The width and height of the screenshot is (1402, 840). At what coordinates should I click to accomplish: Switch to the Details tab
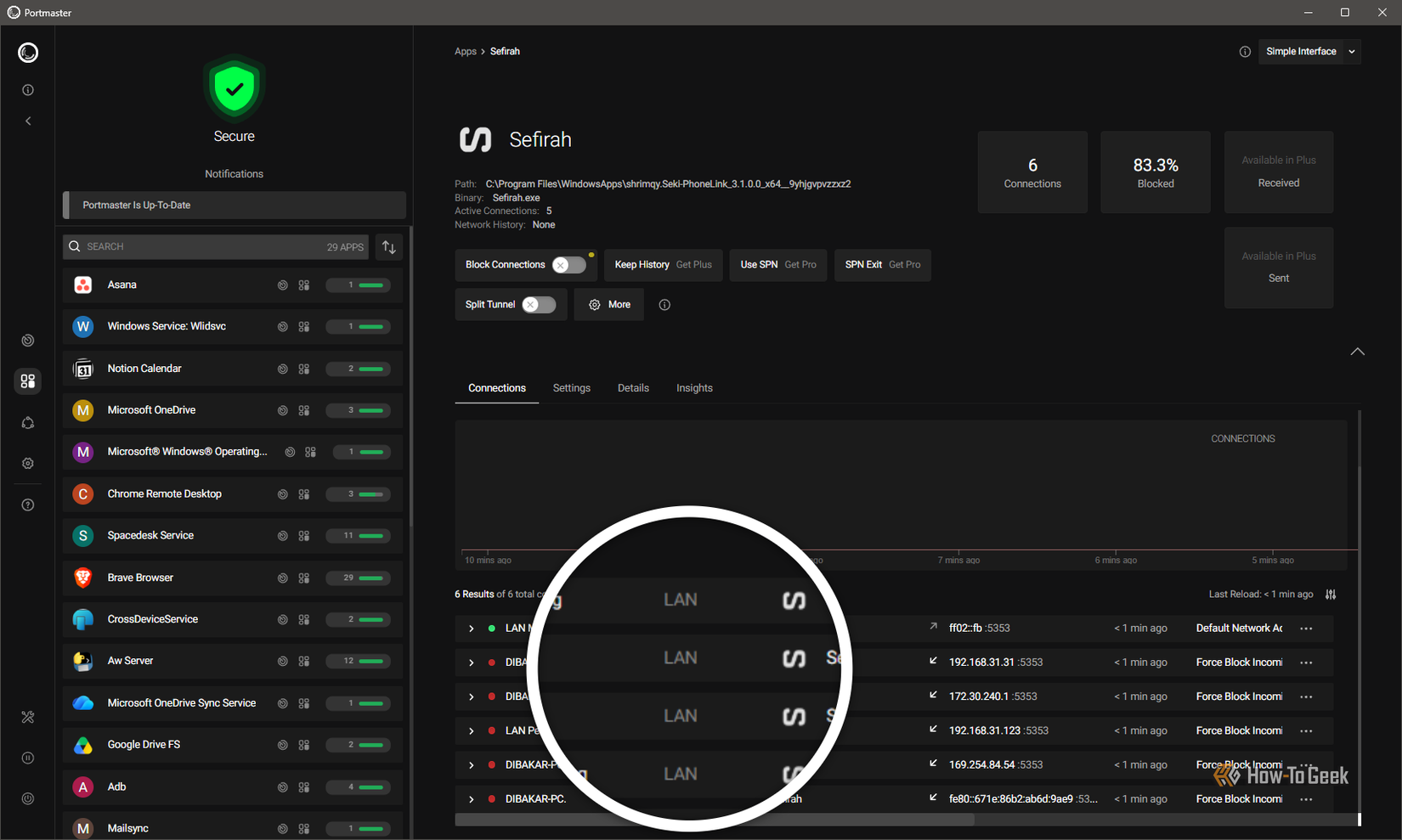(633, 388)
